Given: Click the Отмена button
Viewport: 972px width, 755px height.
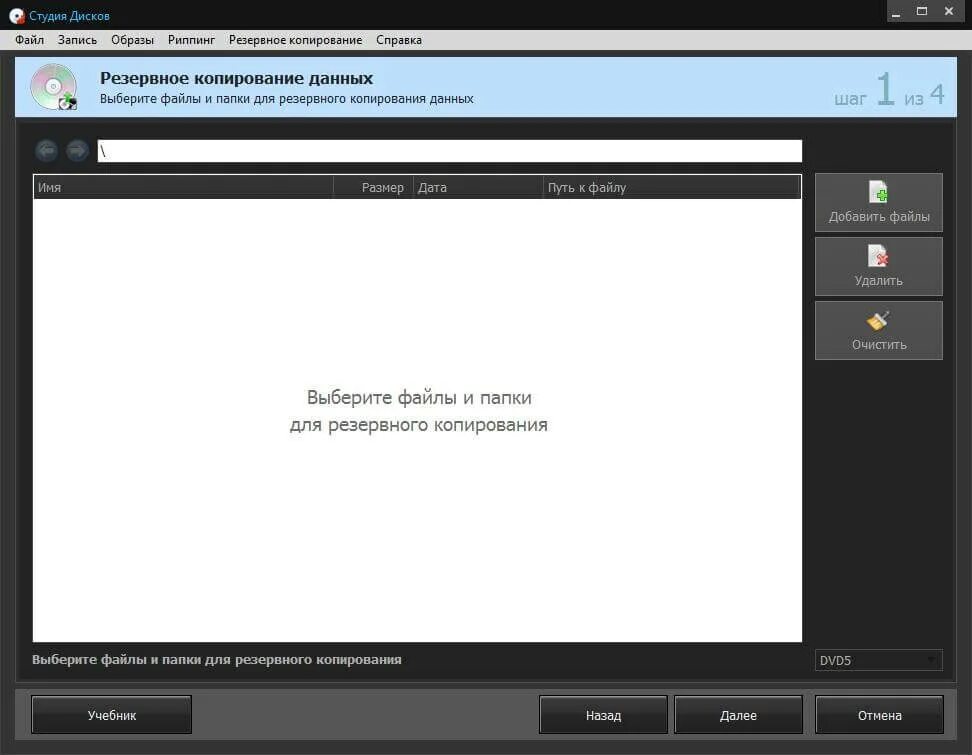Looking at the screenshot, I should click(x=878, y=714).
